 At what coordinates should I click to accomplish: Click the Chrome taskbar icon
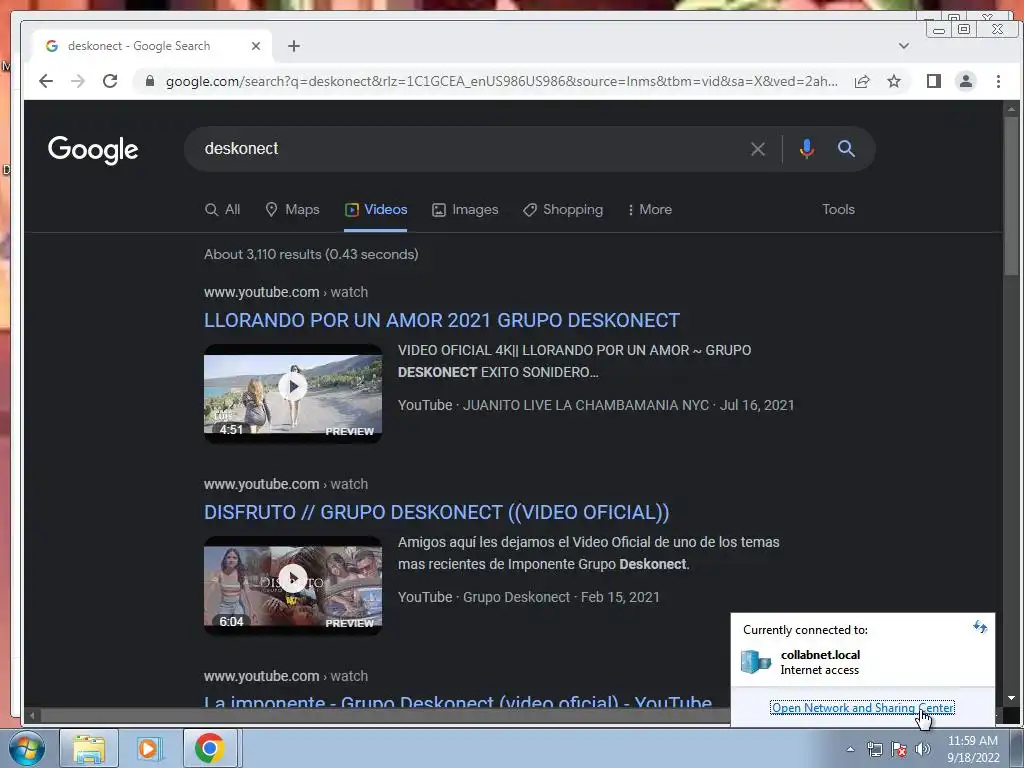tap(210, 748)
